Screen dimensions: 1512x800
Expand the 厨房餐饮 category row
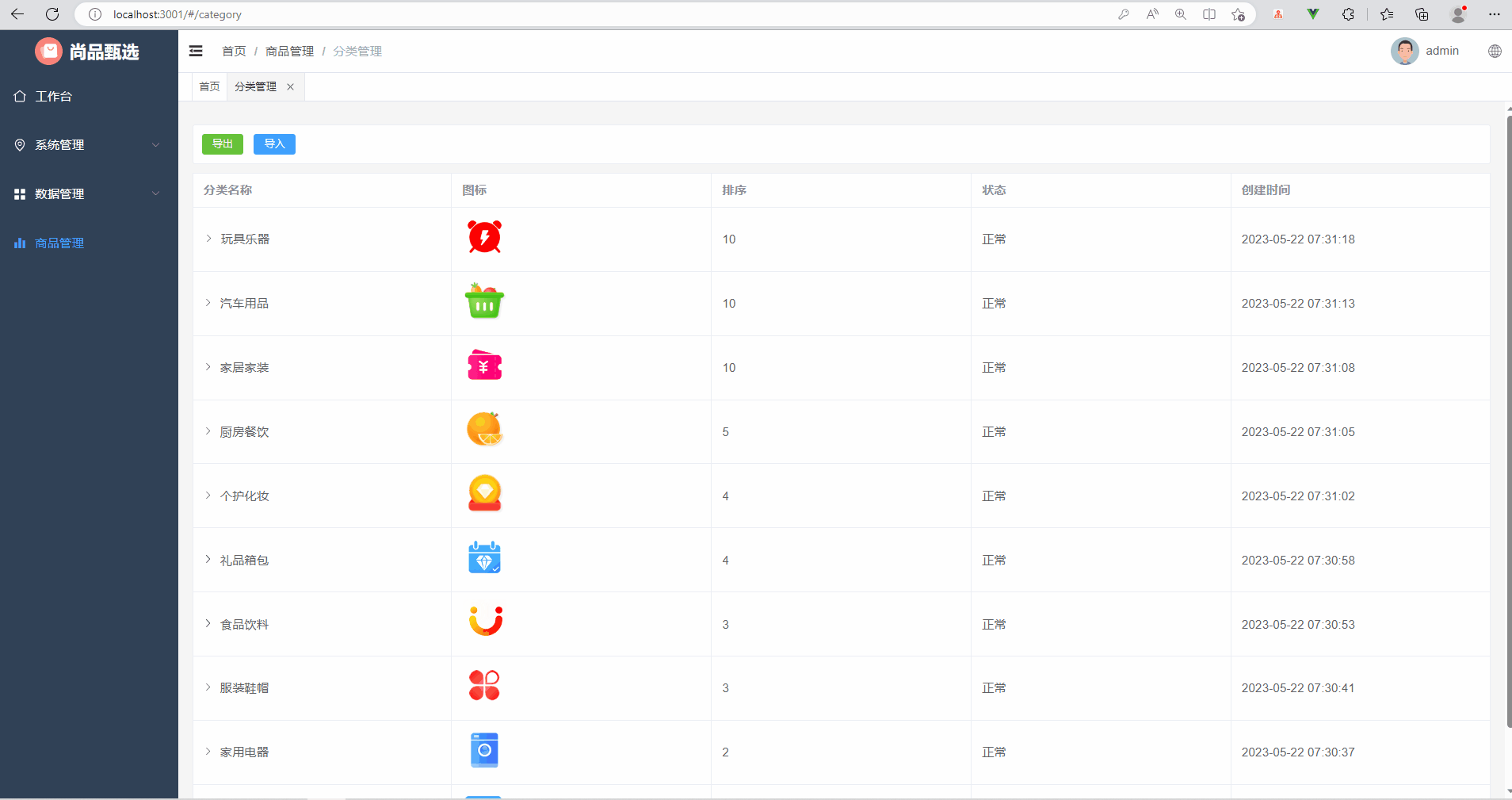pos(208,431)
